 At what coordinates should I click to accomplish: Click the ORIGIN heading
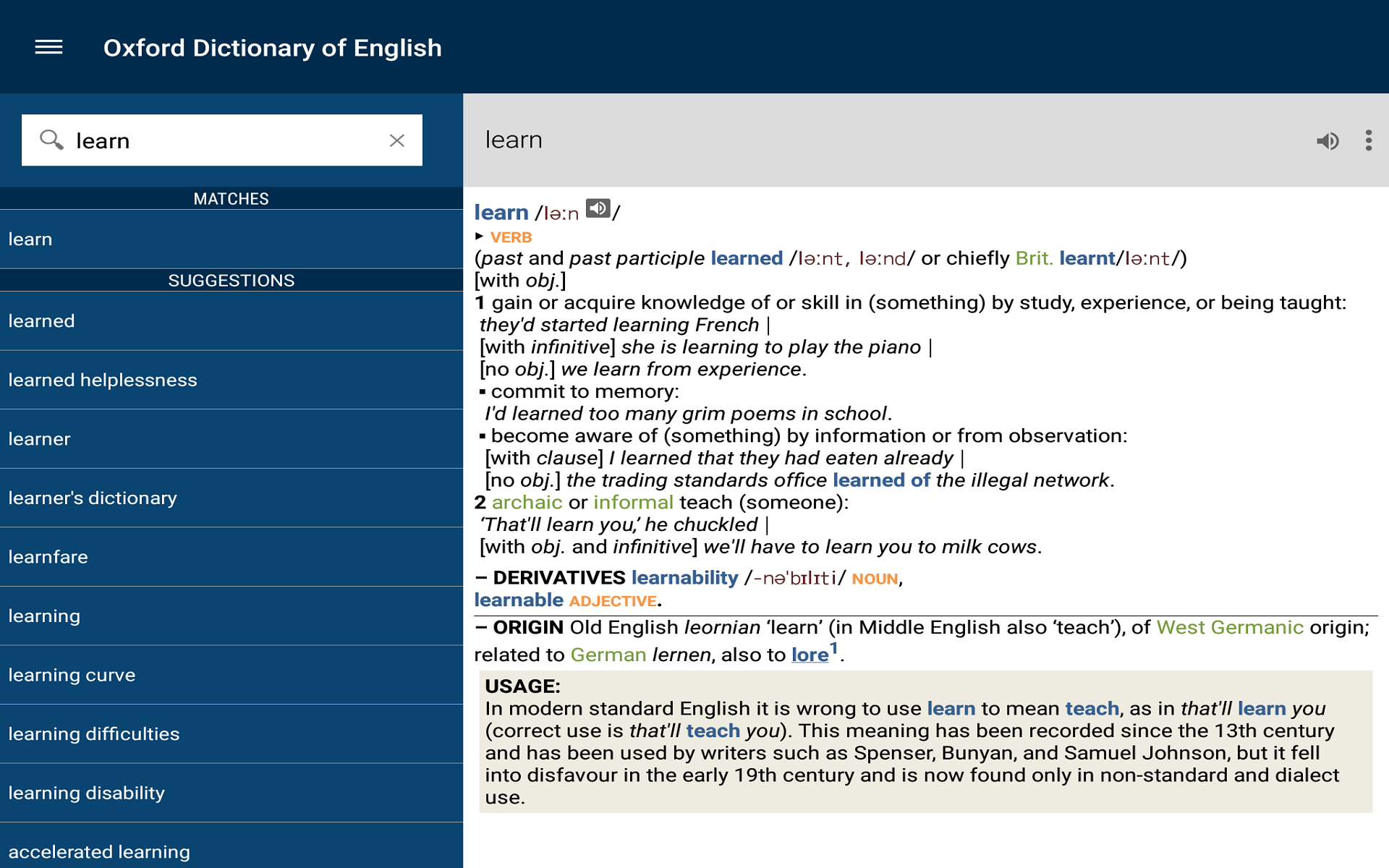click(528, 627)
